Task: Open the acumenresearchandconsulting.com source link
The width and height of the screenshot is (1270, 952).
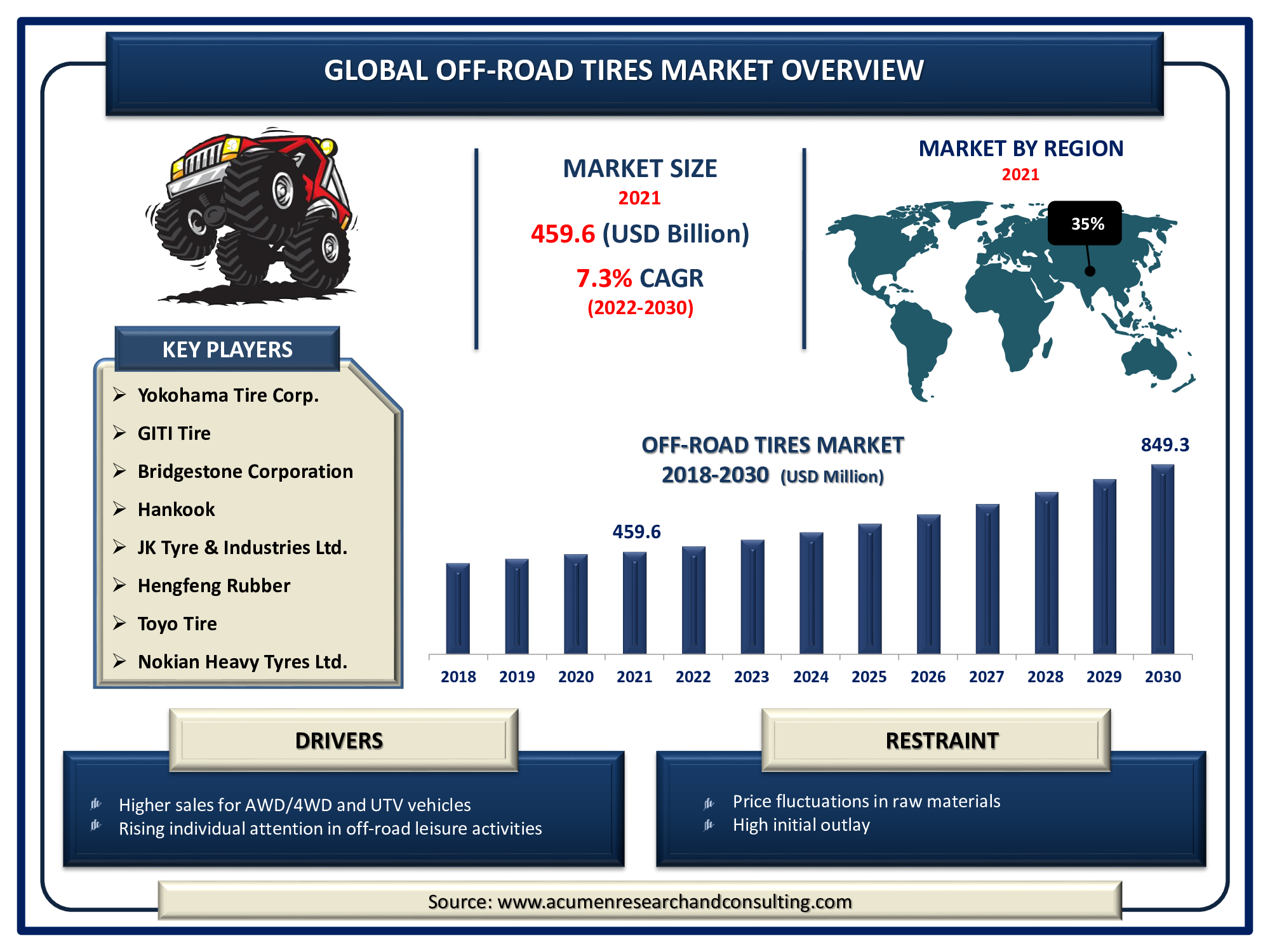Action: pyautogui.click(x=674, y=901)
